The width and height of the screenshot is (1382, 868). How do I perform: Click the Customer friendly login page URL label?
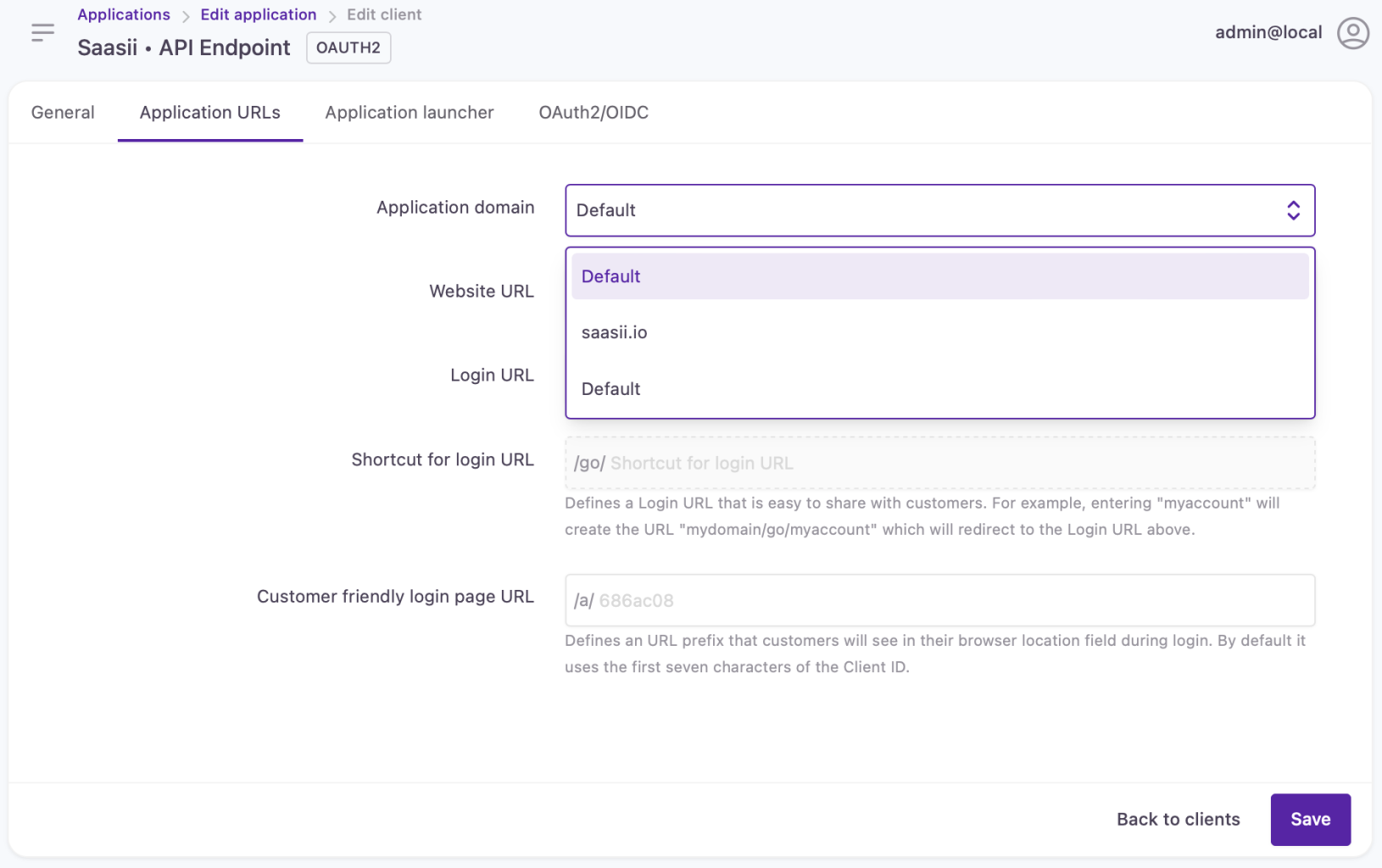(395, 596)
